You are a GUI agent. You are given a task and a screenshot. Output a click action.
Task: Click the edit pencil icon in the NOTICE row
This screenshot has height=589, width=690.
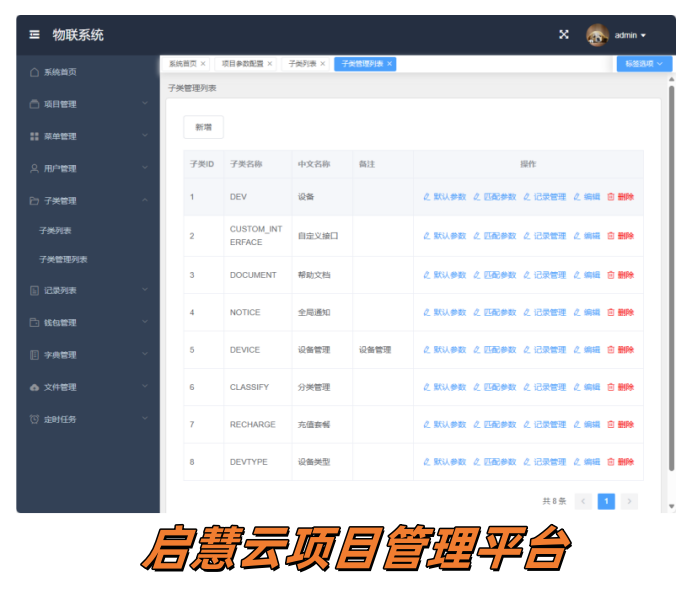coord(577,313)
